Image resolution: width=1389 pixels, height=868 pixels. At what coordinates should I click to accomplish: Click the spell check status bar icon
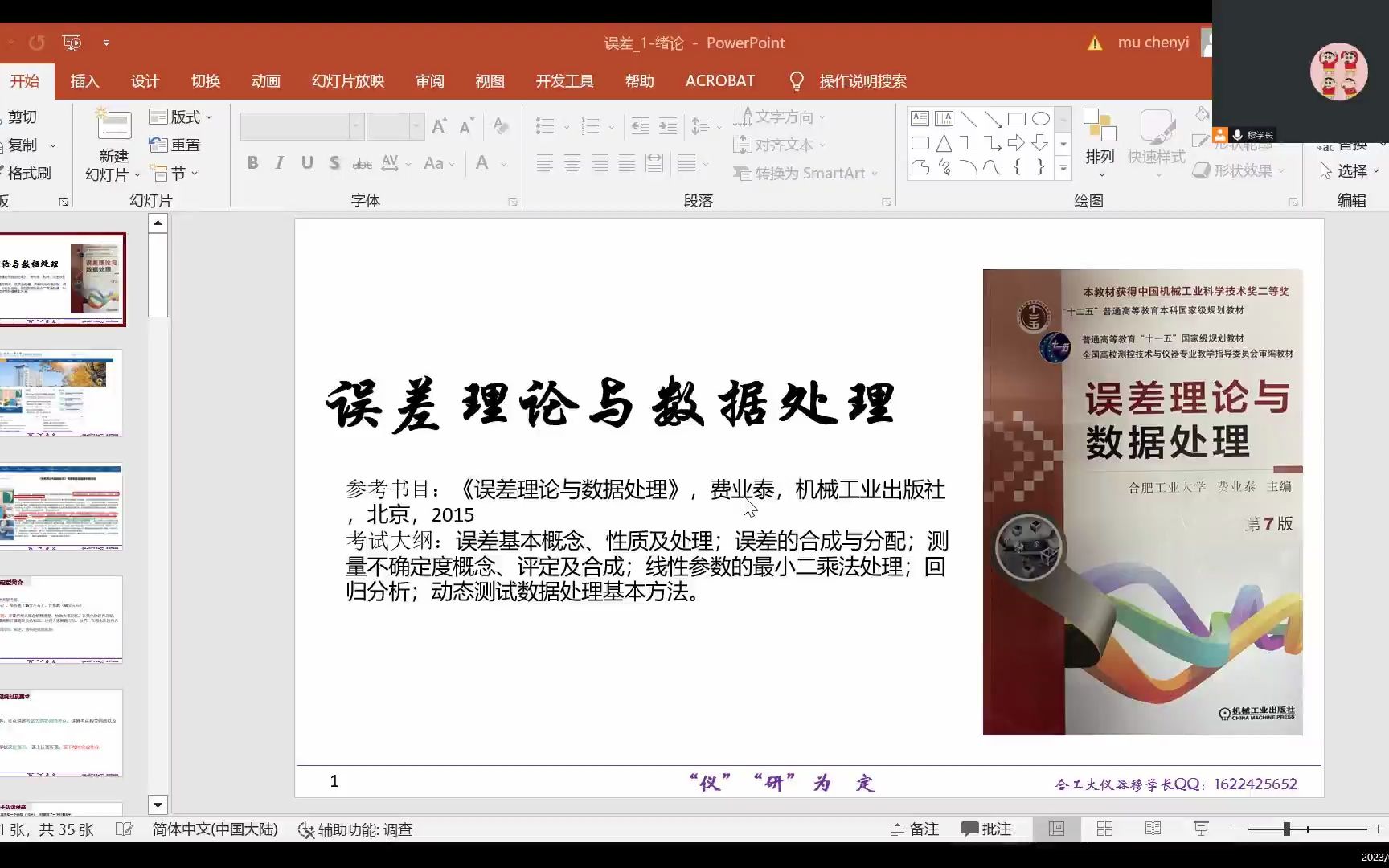coord(124,829)
